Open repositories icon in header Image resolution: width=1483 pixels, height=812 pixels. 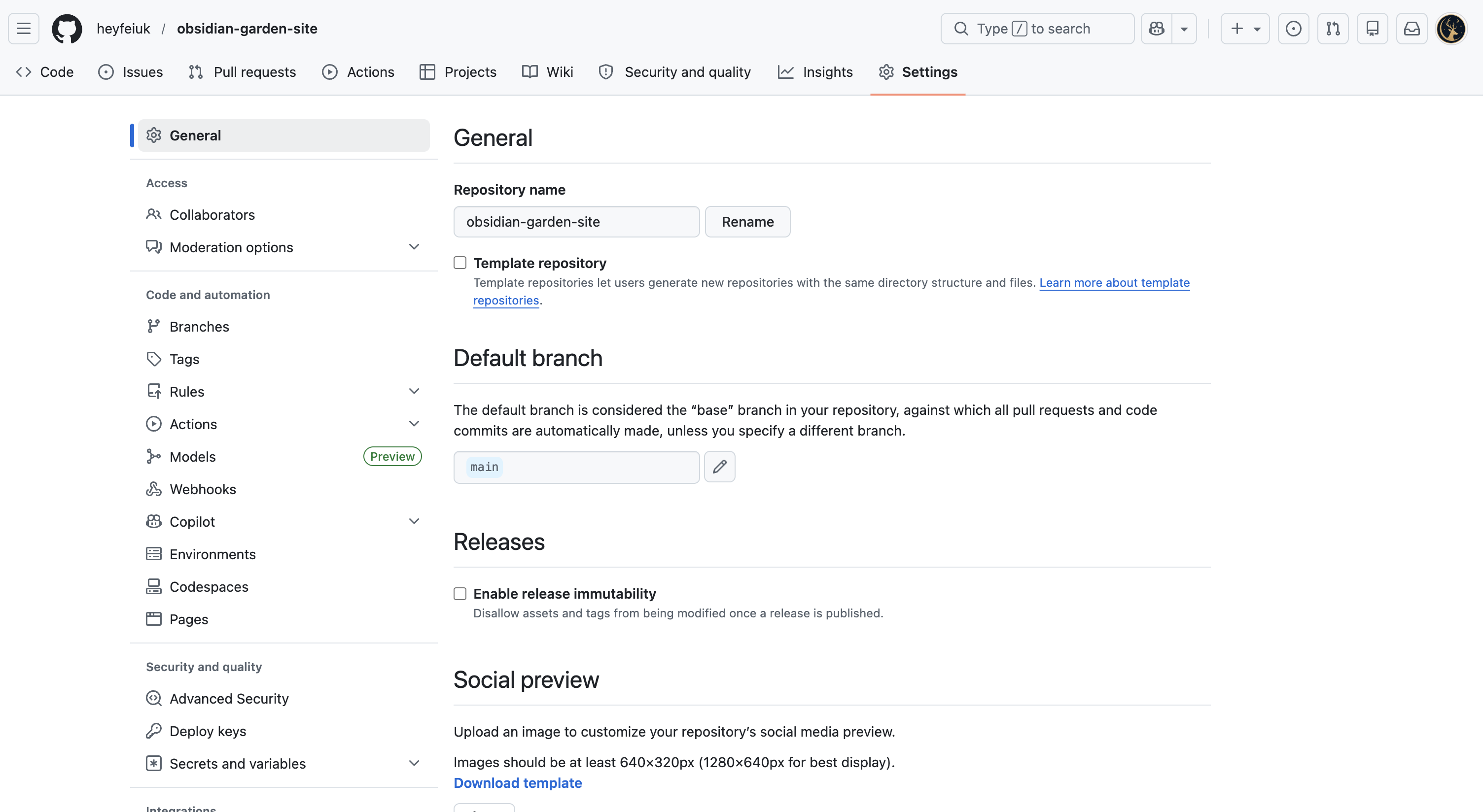point(1373,28)
